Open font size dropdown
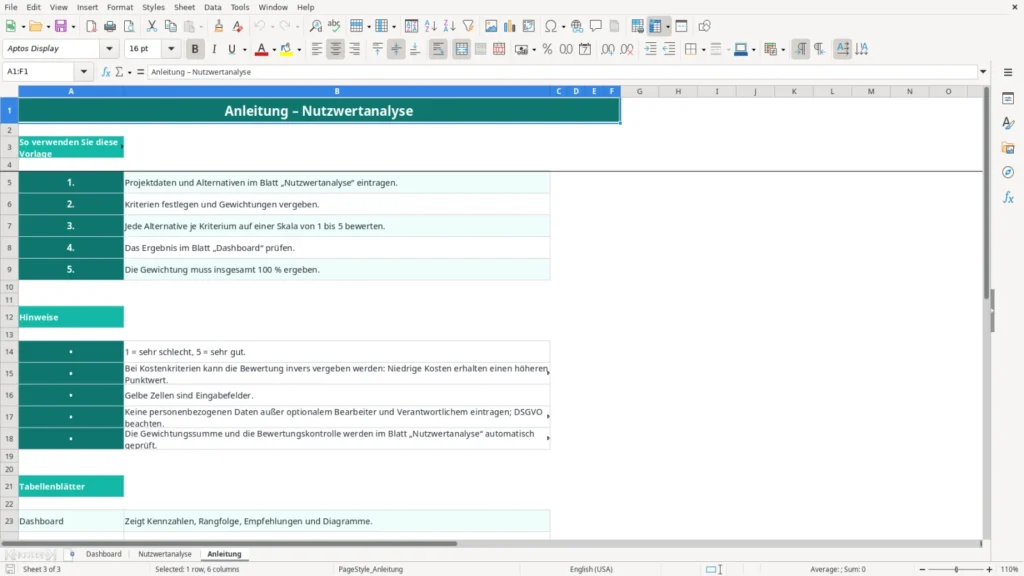Viewport: 1024px width, 576px height. pyautogui.click(x=171, y=48)
